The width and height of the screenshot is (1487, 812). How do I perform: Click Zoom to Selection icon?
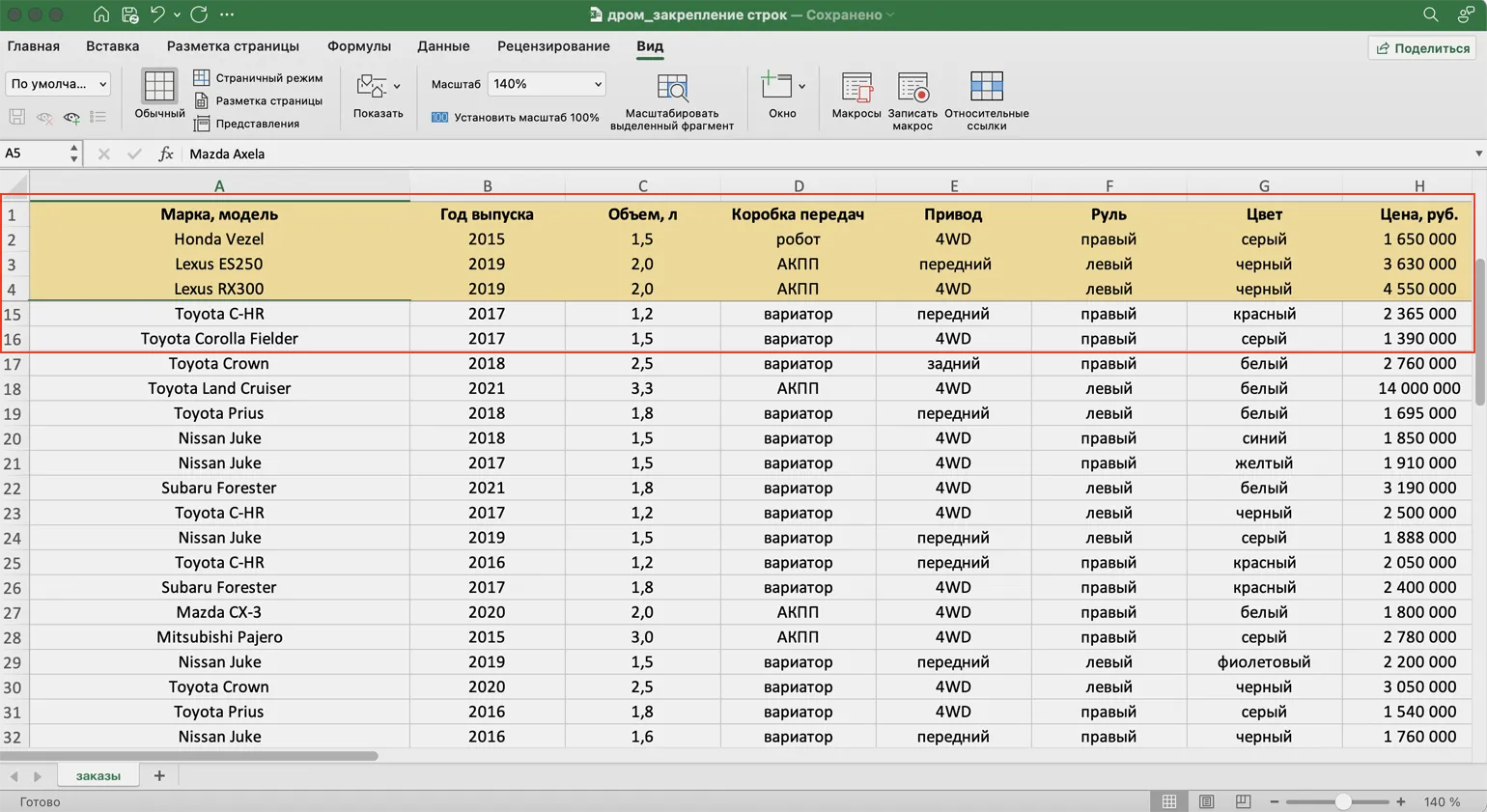coord(671,88)
